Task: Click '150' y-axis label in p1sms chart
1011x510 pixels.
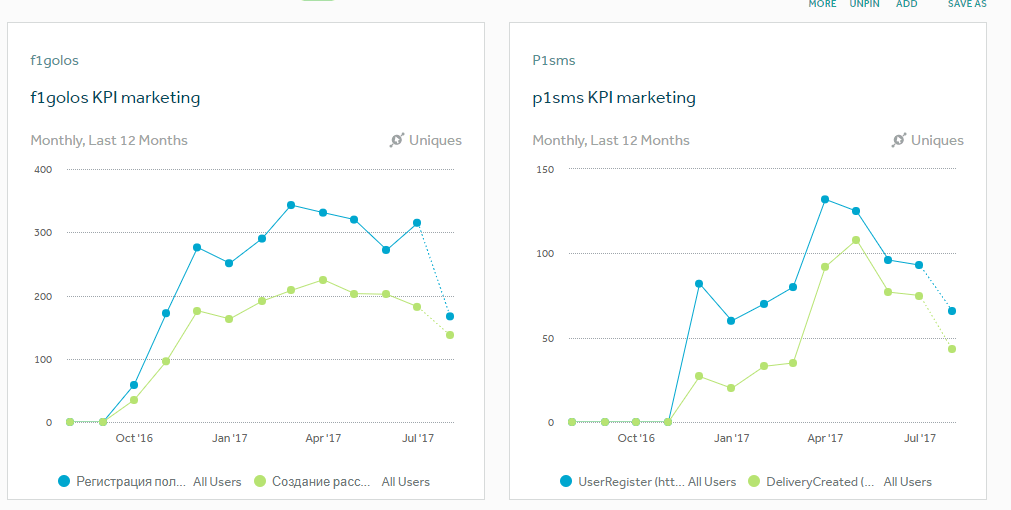Action: 544,170
